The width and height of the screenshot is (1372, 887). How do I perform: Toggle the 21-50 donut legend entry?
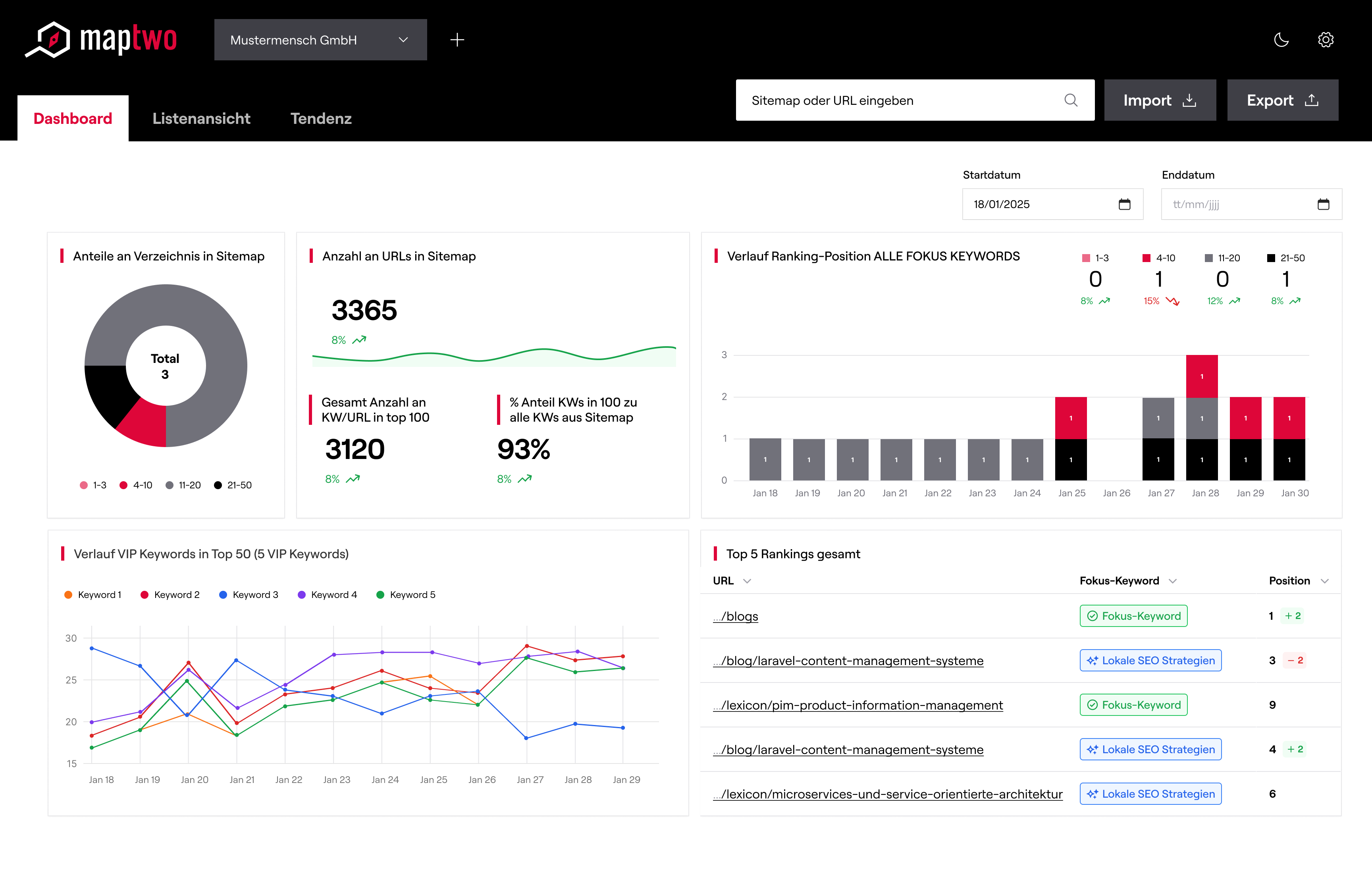click(x=233, y=486)
